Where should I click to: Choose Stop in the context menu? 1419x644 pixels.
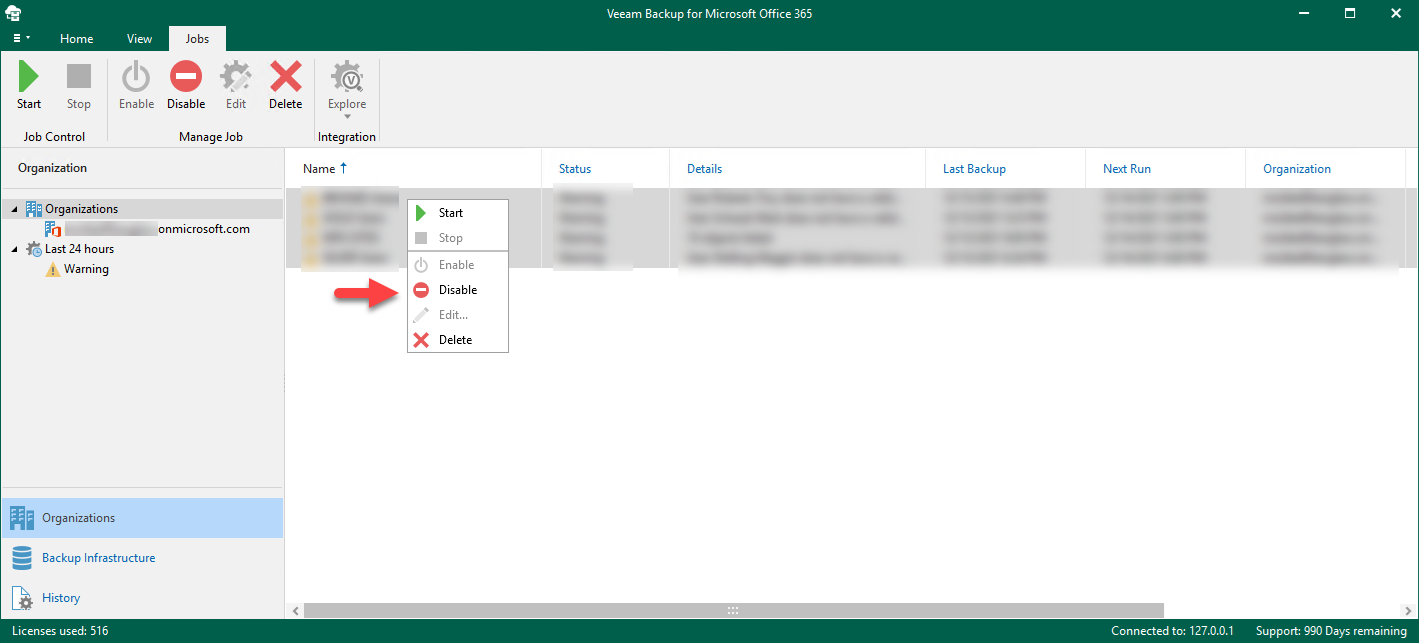458,238
